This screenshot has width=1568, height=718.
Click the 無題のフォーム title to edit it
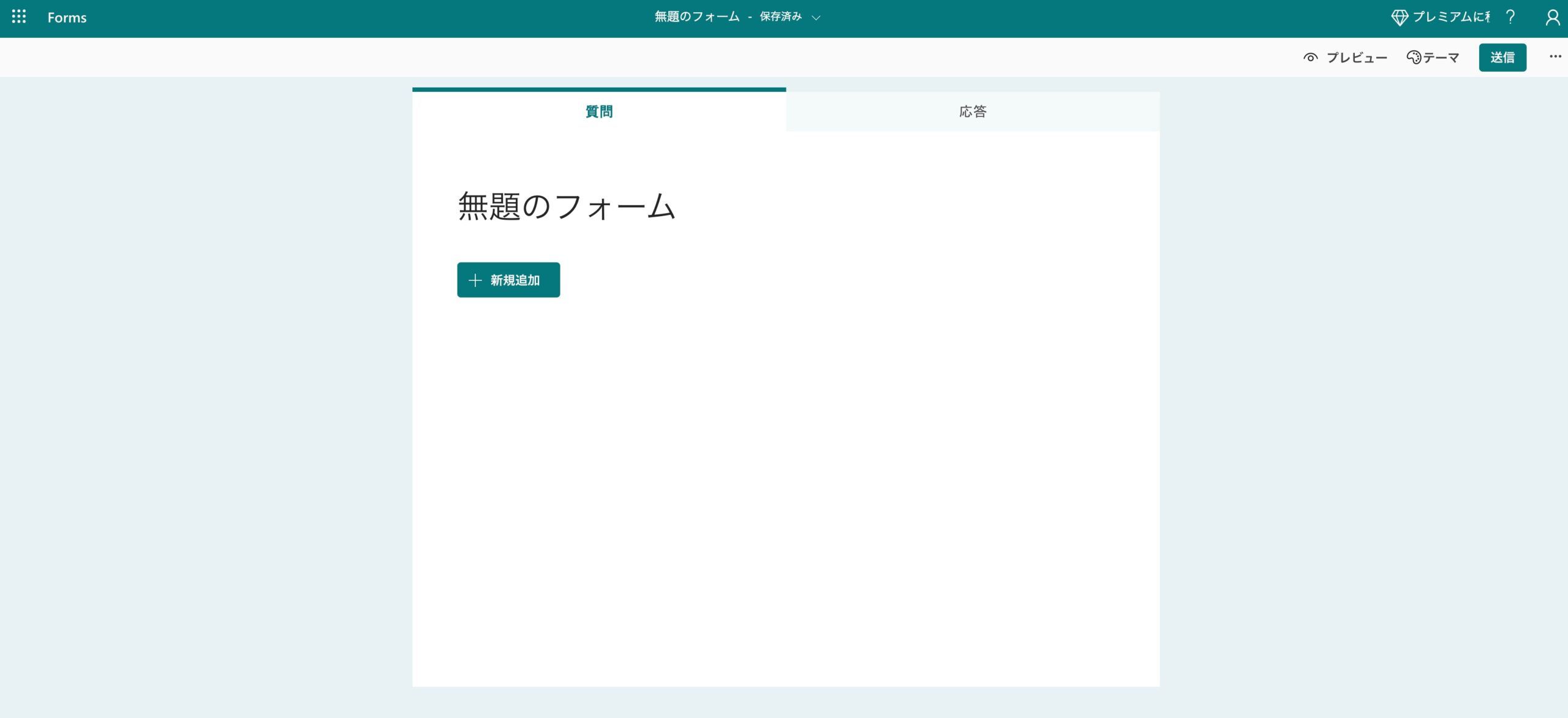tap(566, 207)
